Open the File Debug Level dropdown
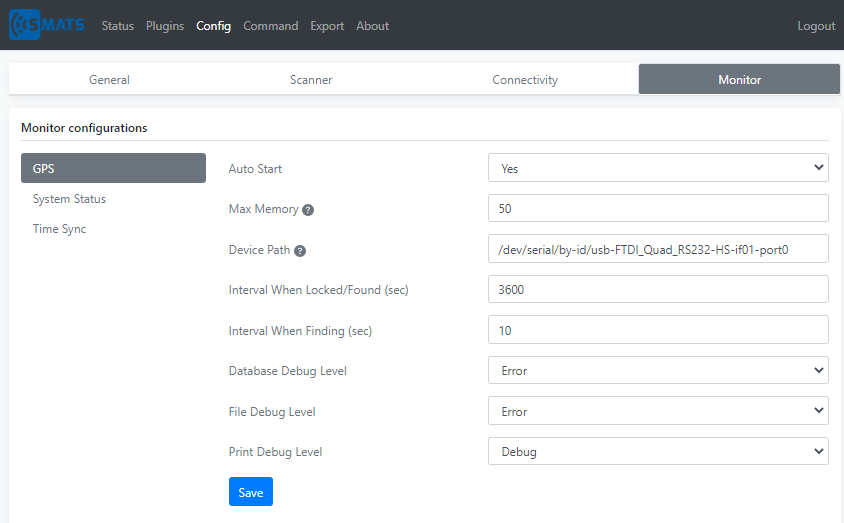The image size is (844, 523). click(x=658, y=411)
